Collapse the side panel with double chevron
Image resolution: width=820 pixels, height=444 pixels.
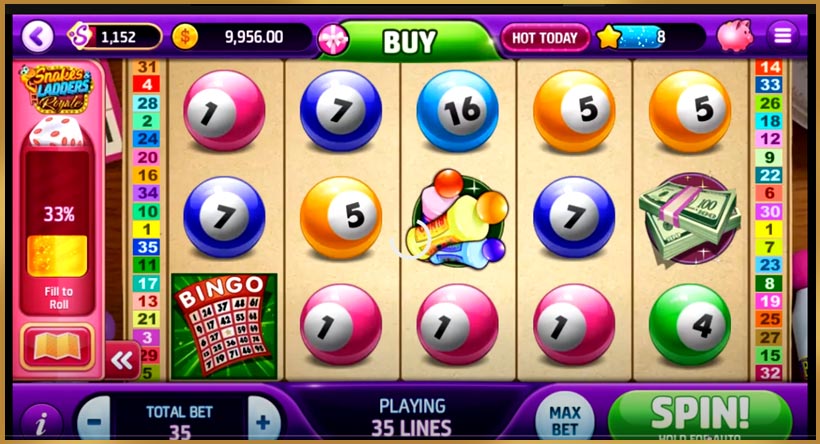(x=122, y=360)
